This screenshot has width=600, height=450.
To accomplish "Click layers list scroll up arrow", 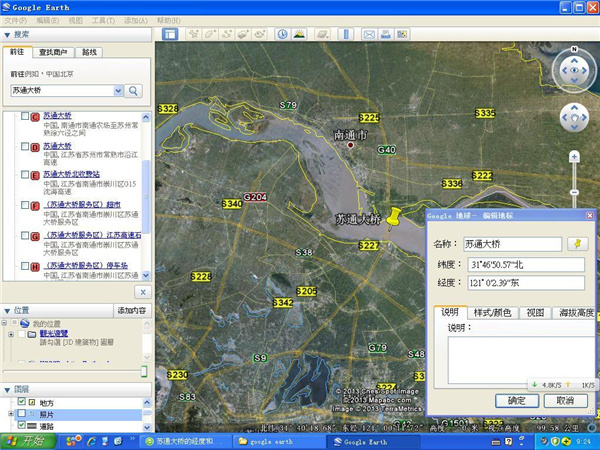I will tap(147, 403).
